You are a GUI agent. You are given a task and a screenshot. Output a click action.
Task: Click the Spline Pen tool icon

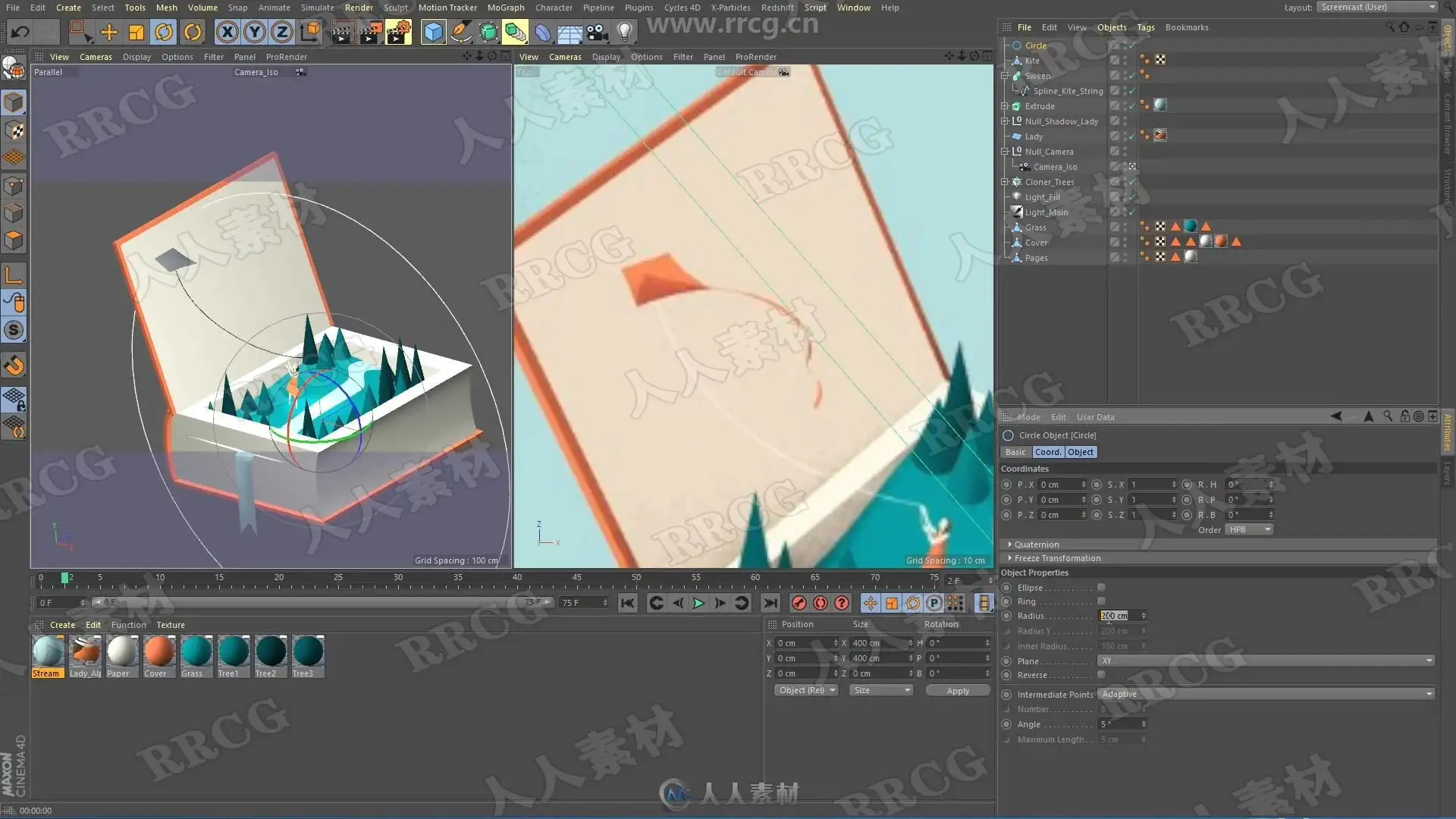pyautogui.click(x=460, y=32)
